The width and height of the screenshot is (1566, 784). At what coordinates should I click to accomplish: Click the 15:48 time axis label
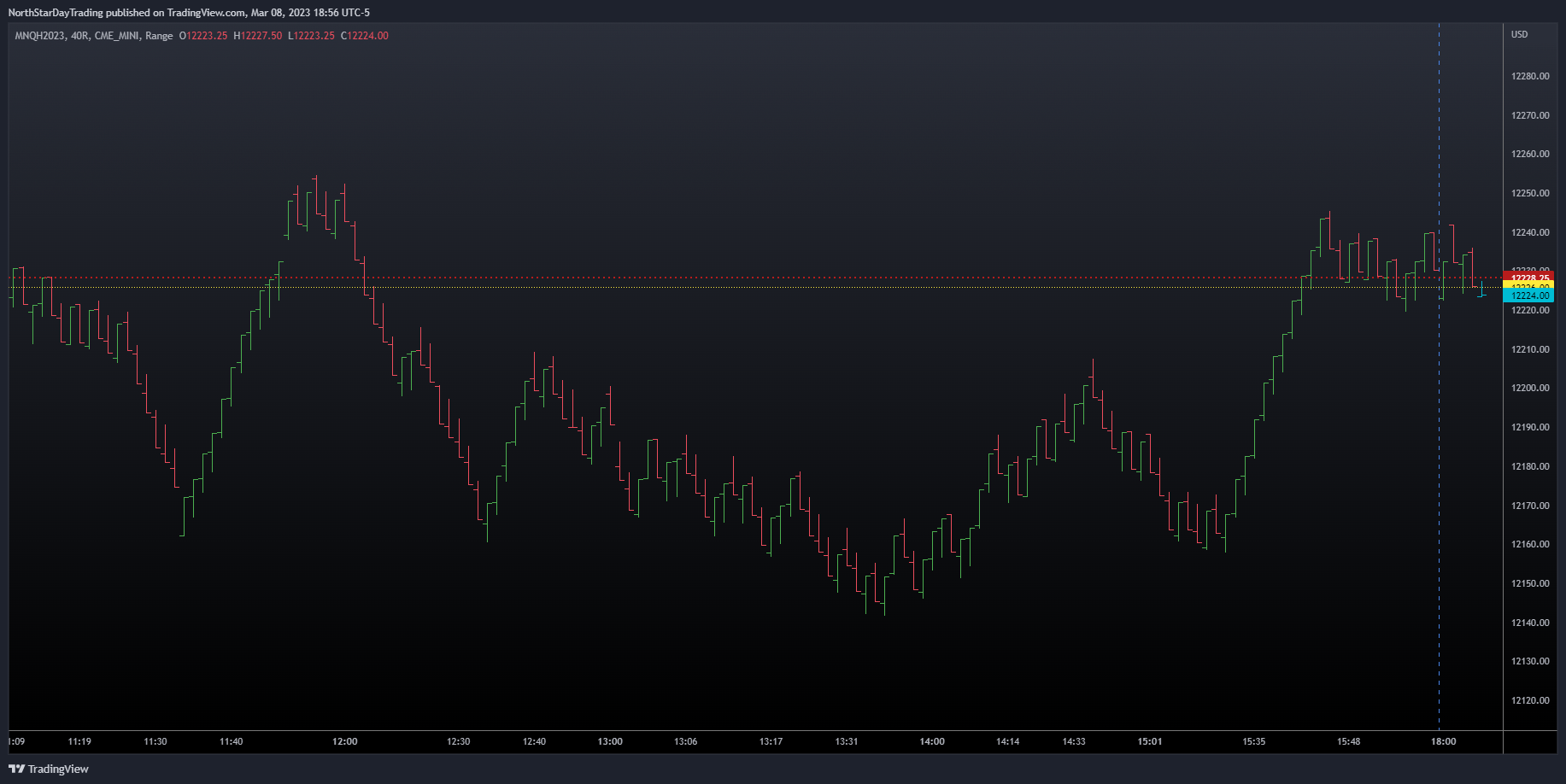tap(1349, 741)
